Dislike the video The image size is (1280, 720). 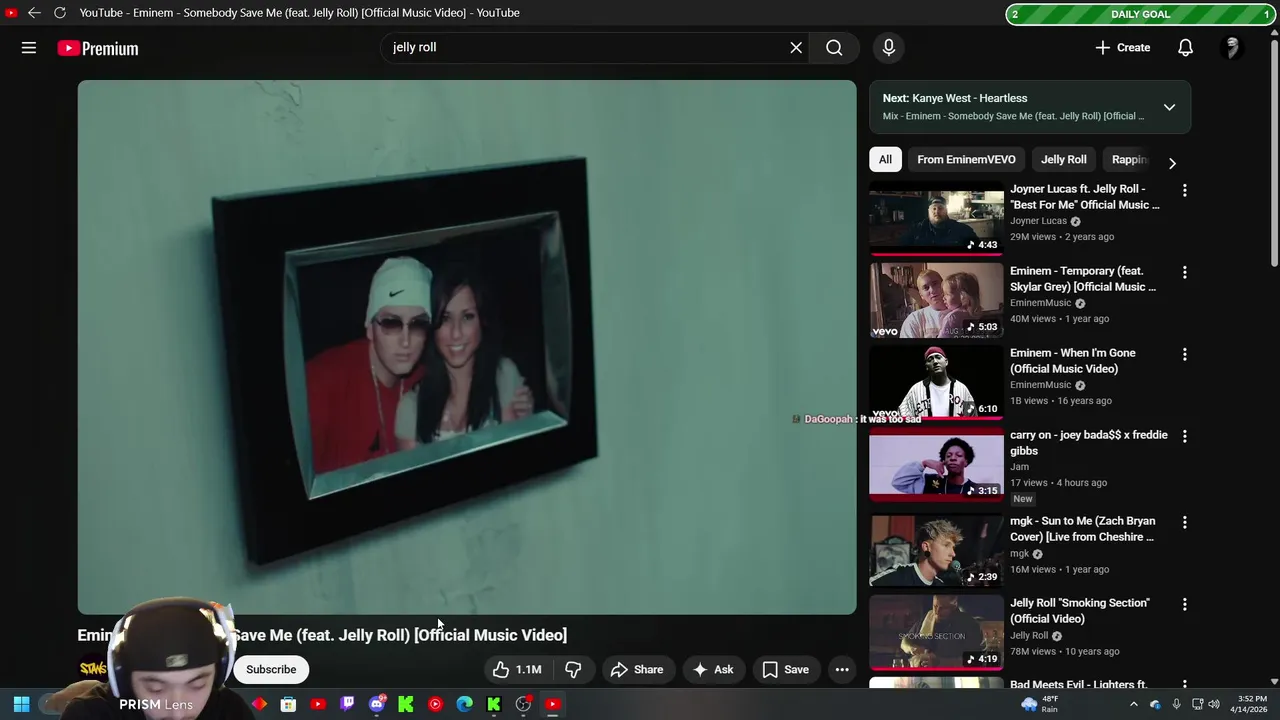click(573, 670)
